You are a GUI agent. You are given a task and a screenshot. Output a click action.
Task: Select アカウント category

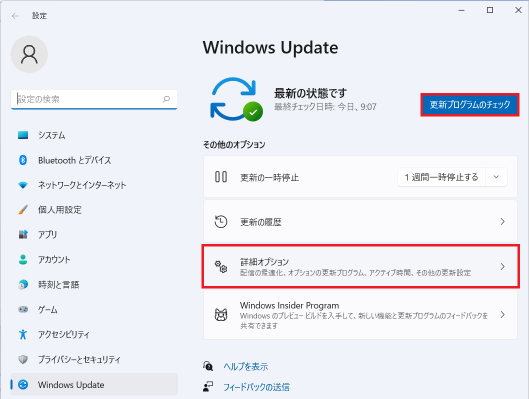click(x=94, y=259)
